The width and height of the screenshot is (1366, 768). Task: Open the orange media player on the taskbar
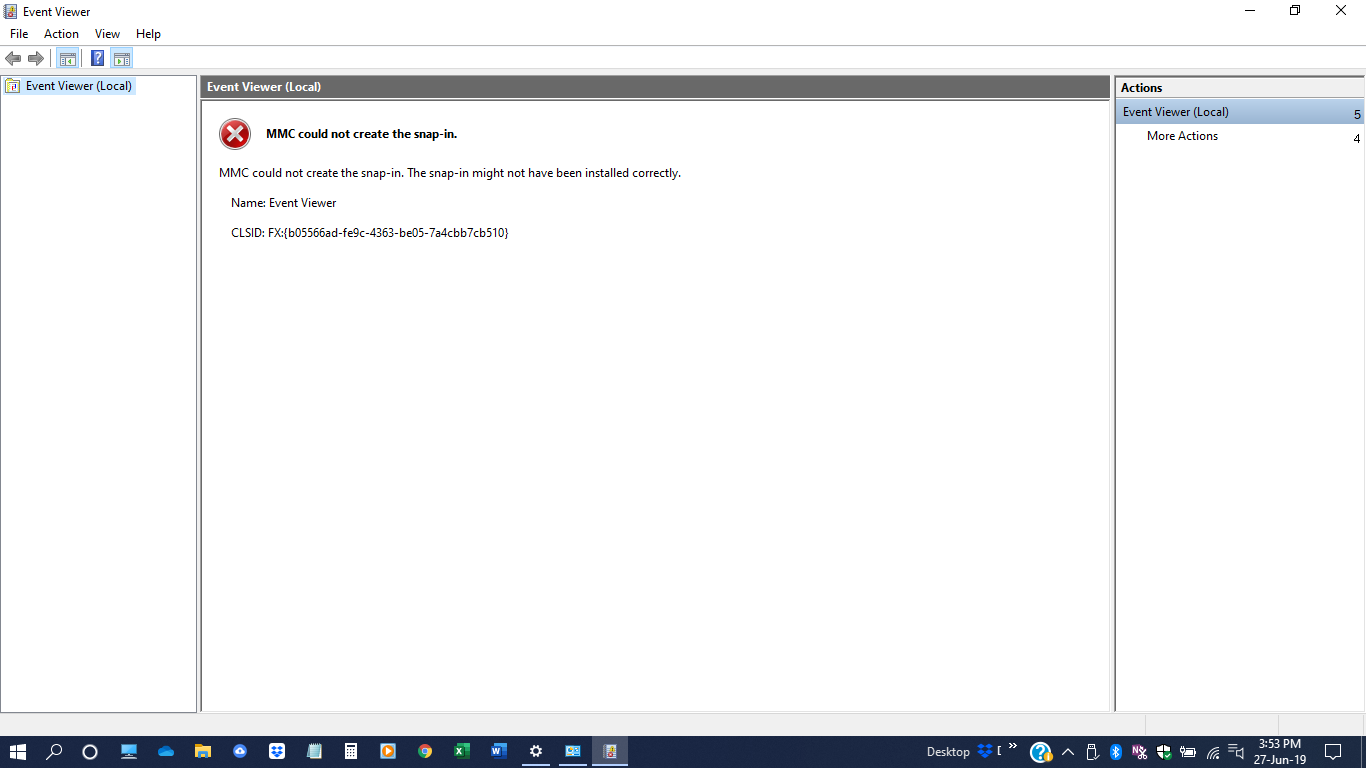coord(388,751)
